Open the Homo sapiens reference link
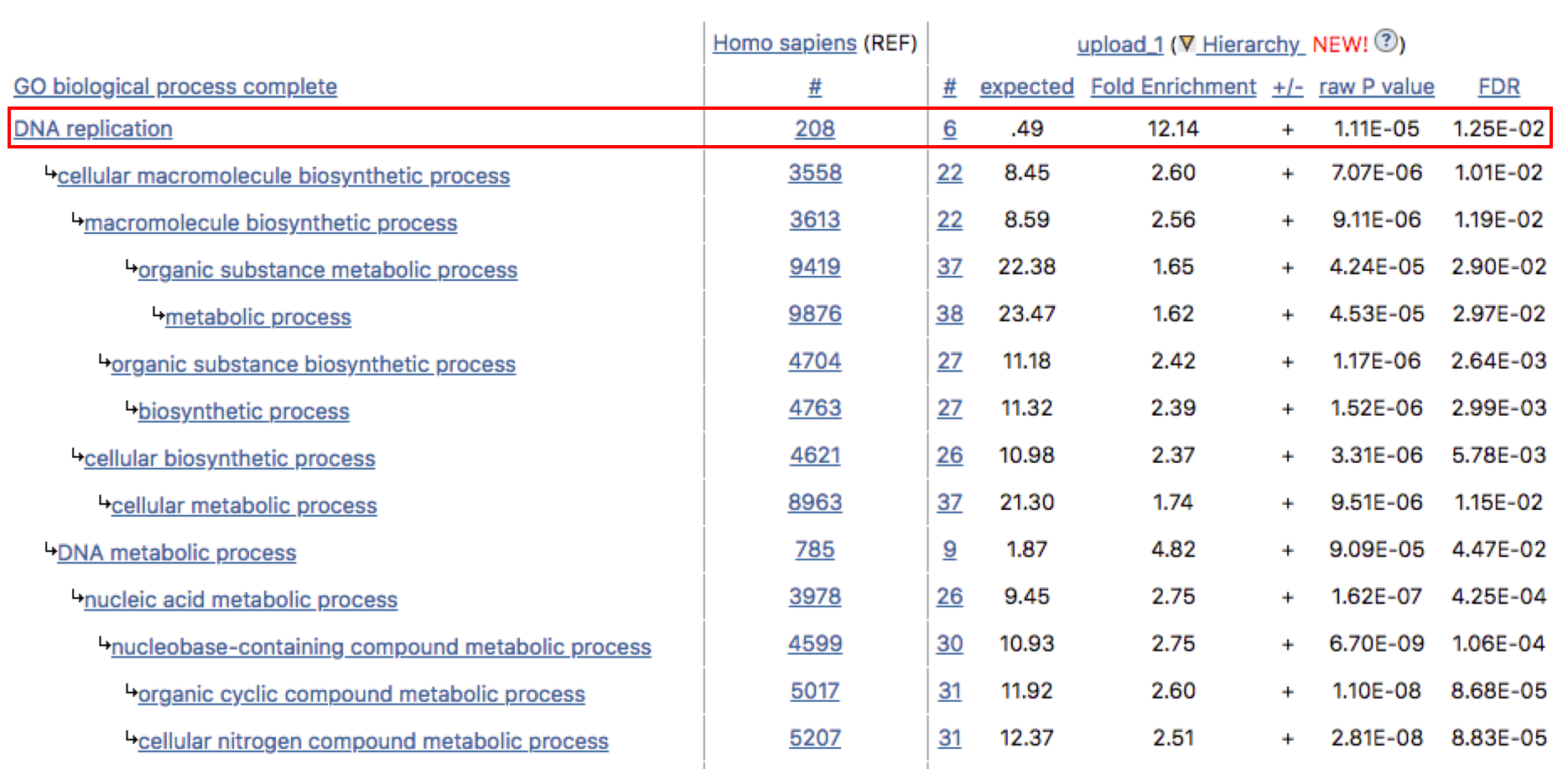 click(x=784, y=43)
